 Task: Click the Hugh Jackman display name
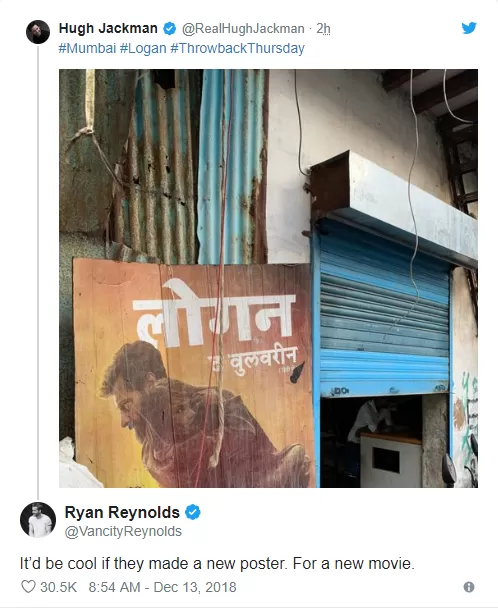(x=108, y=28)
